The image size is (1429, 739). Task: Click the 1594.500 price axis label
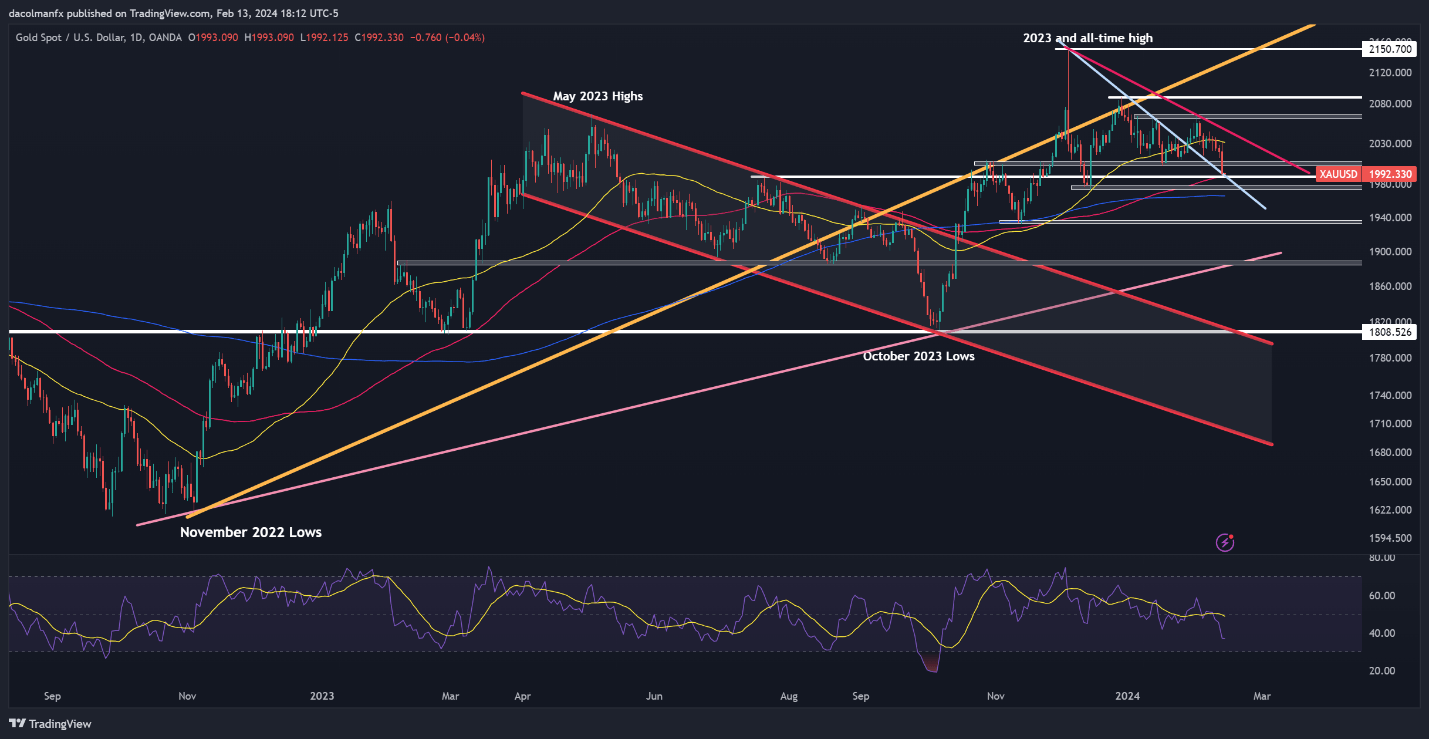point(1389,538)
